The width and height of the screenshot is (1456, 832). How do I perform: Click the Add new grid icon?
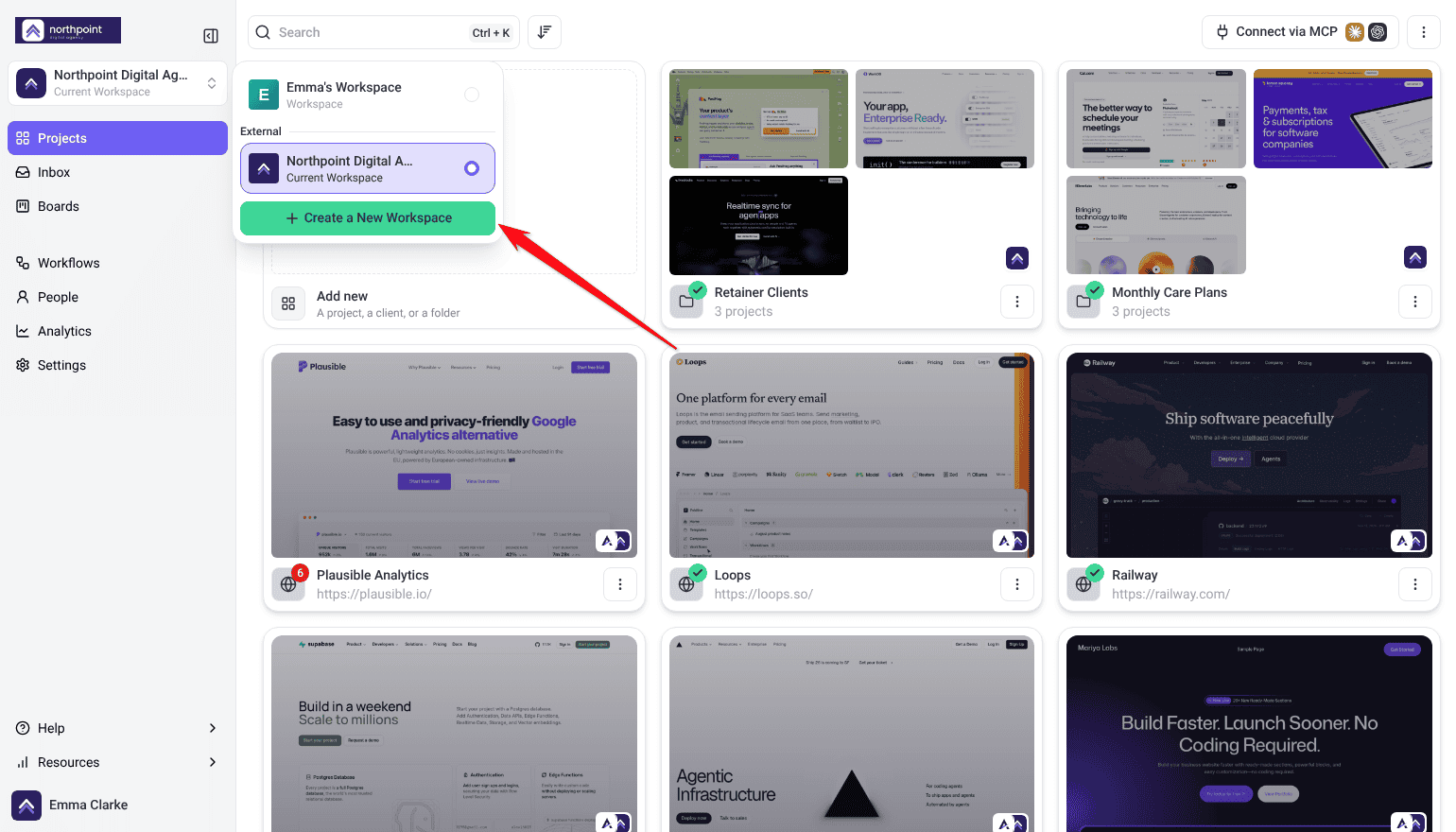click(288, 303)
